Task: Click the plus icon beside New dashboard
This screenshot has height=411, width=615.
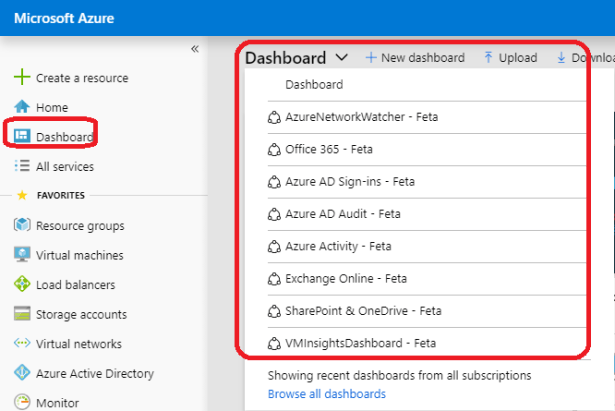Action: 371,58
